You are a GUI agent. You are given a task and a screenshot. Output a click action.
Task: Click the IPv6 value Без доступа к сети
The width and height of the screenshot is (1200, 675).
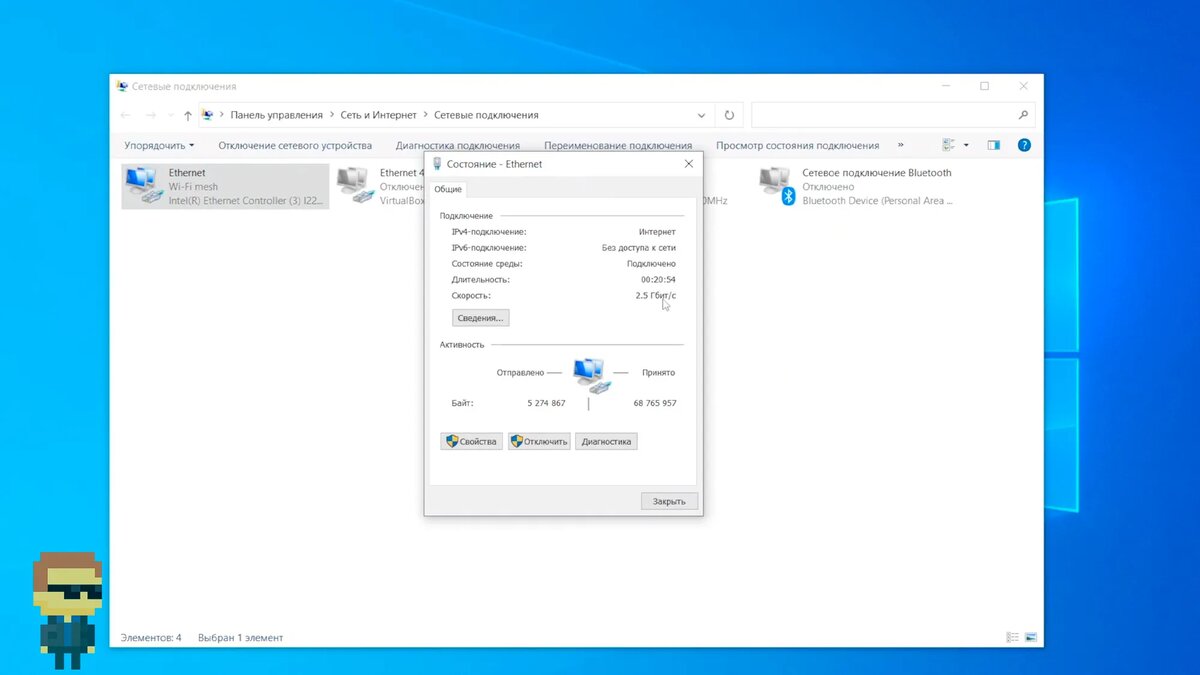click(639, 248)
